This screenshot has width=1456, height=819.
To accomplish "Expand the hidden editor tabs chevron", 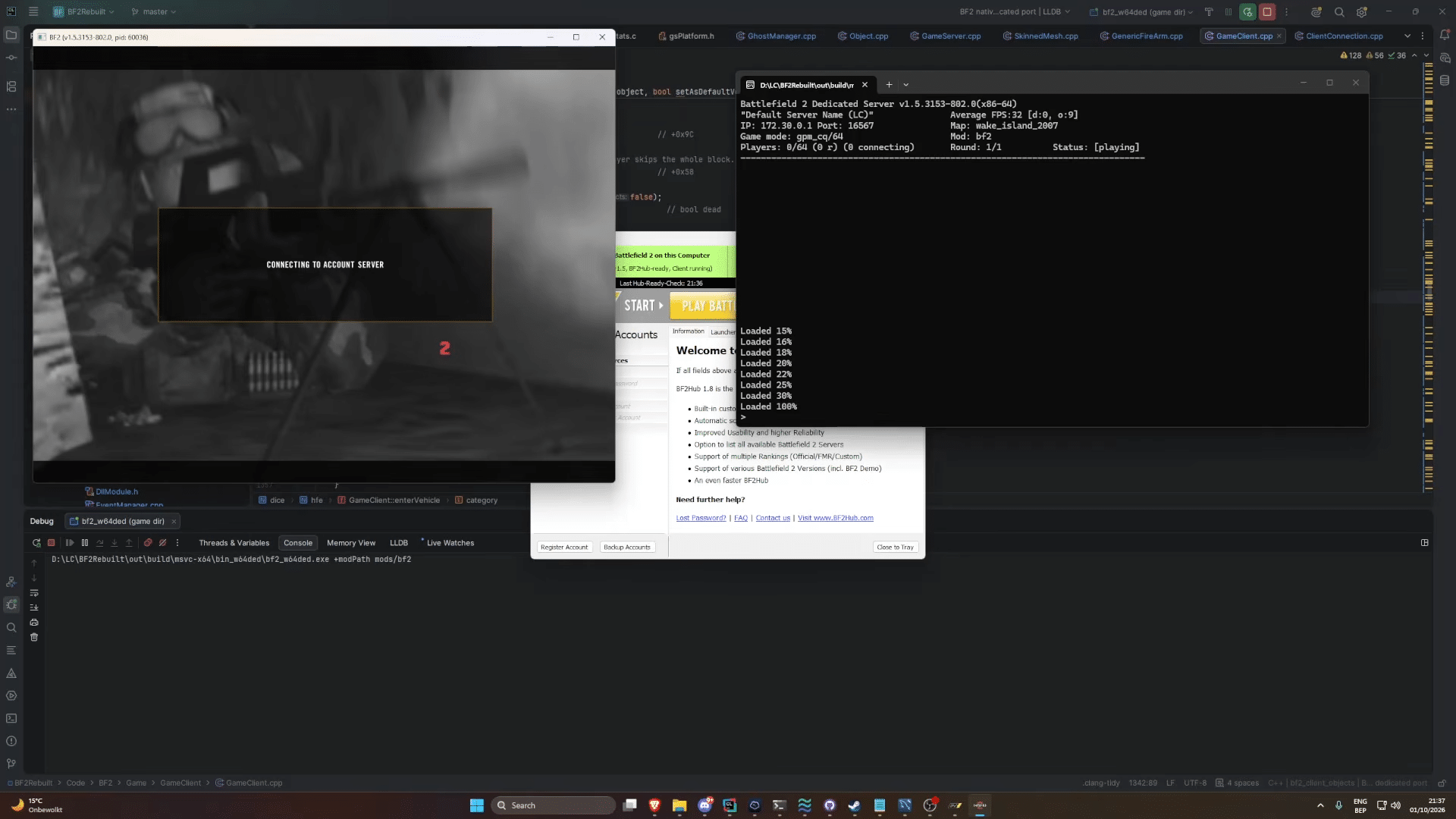I will pyautogui.click(x=1407, y=36).
